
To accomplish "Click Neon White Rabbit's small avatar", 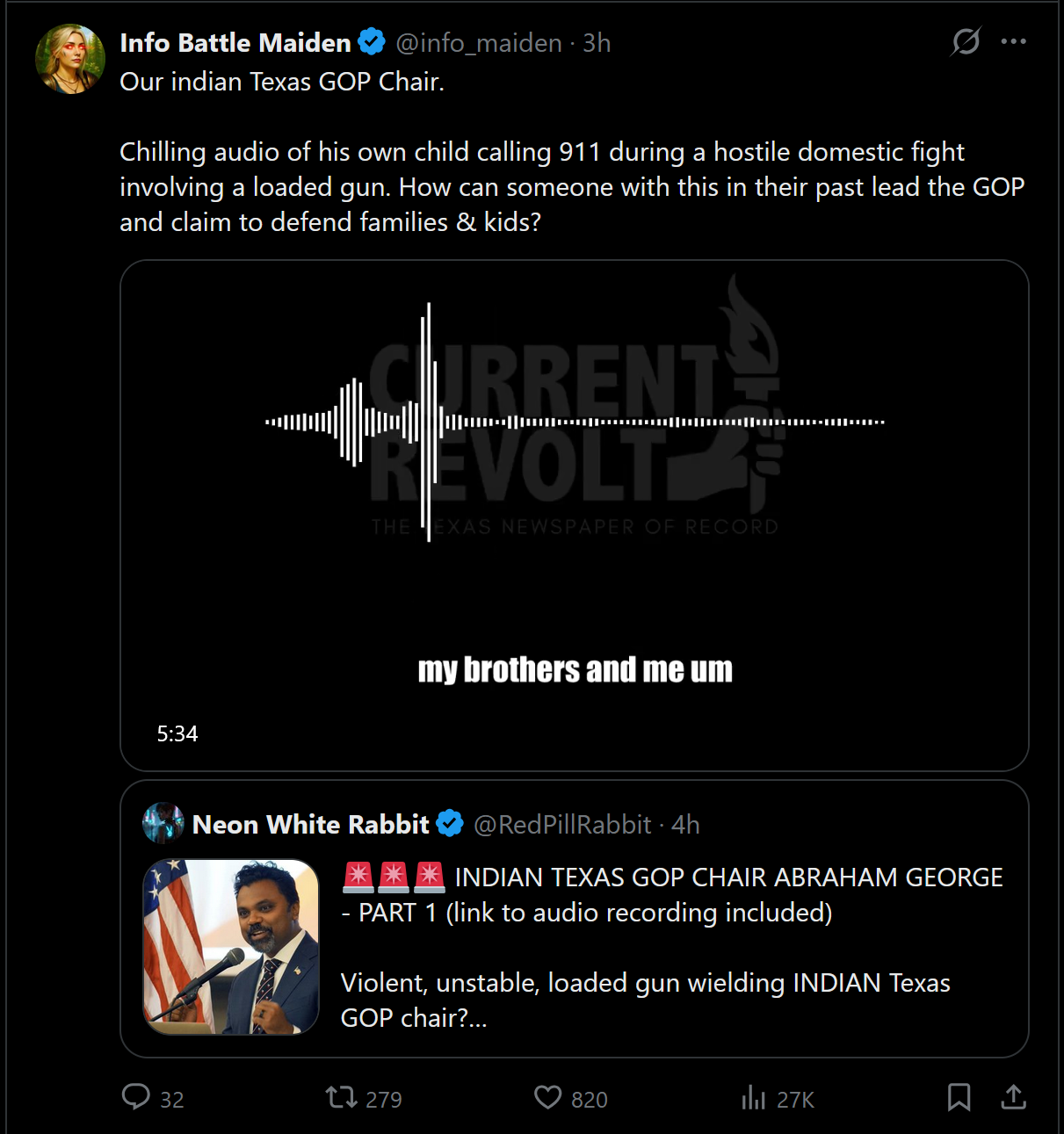I will click(x=163, y=824).
